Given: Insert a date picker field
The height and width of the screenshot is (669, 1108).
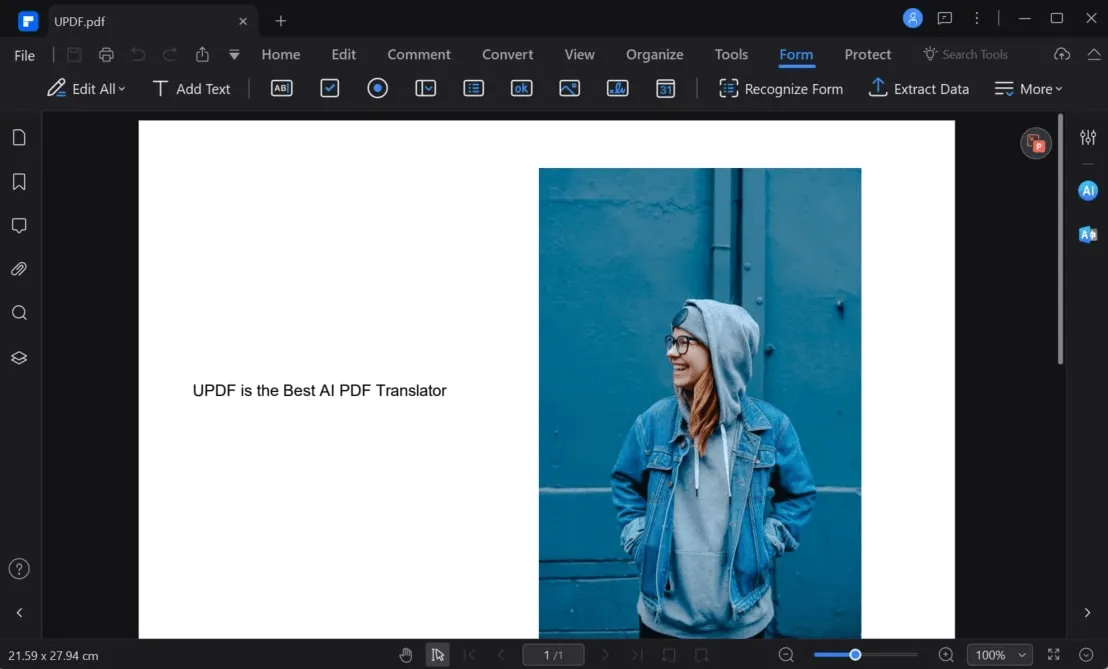Looking at the screenshot, I should [665, 88].
